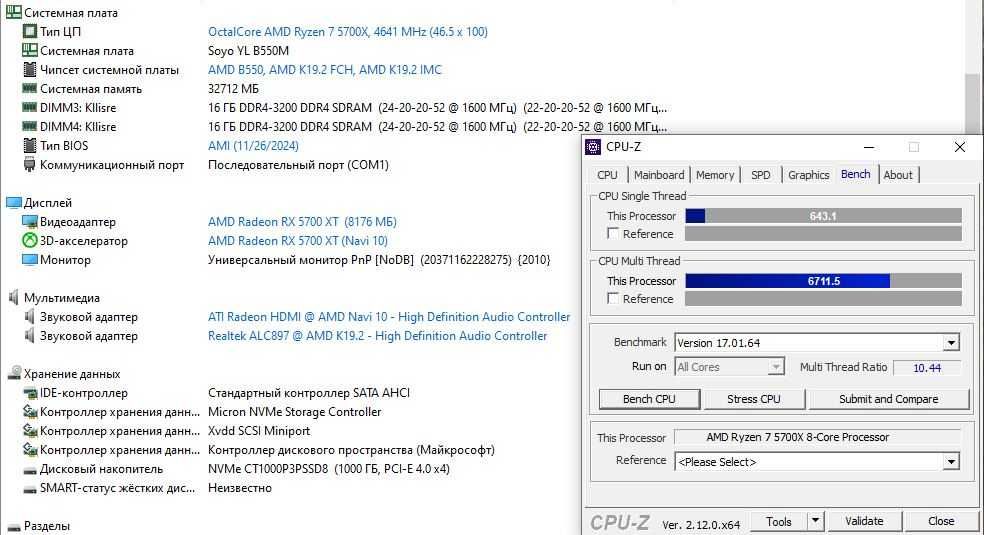Click the speaker icon for ATI Radeon HDMI adapter
This screenshot has width=984, height=535.
point(29,316)
